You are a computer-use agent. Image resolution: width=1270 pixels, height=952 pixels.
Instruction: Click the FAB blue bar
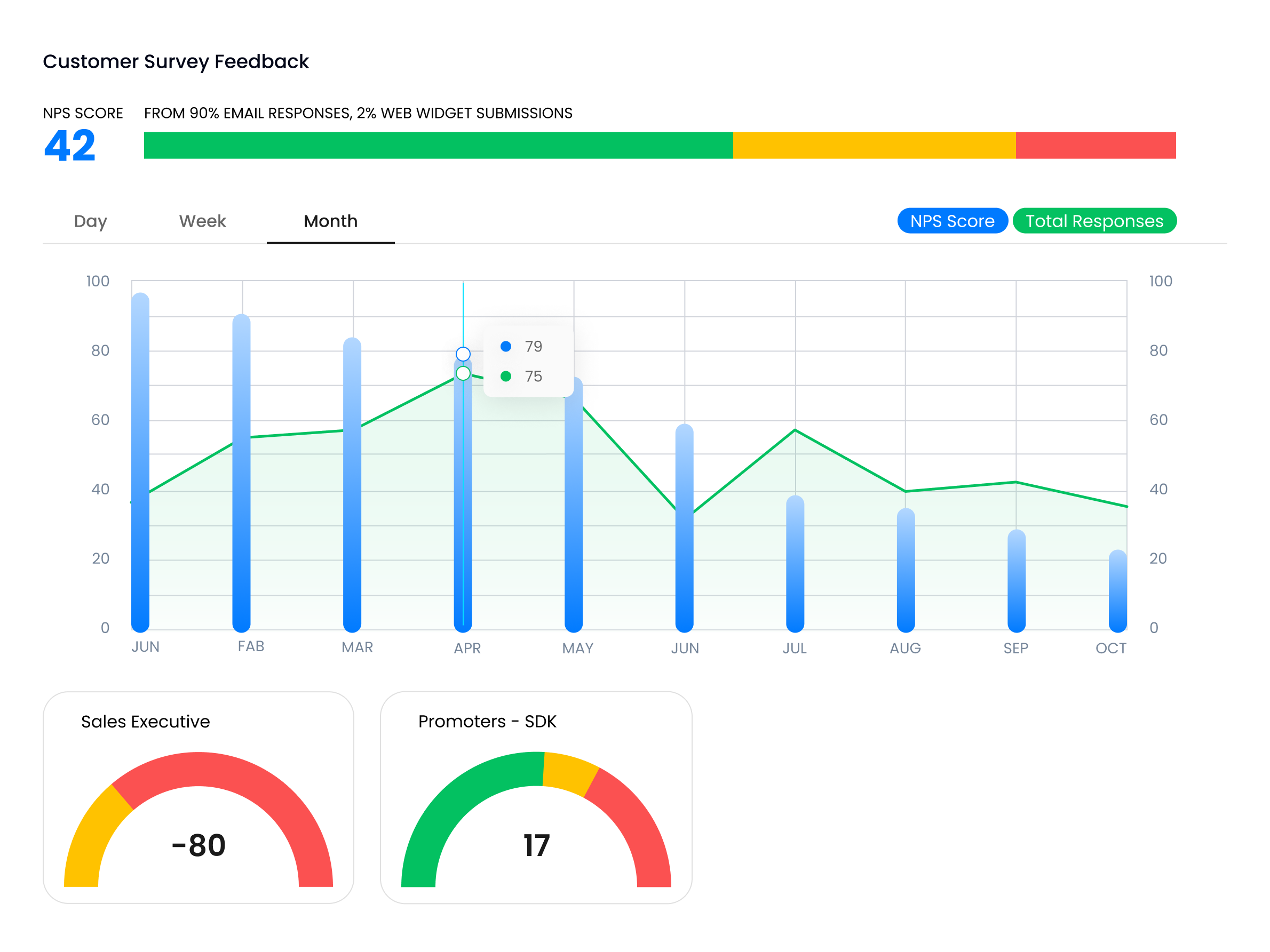tap(242, 473)
